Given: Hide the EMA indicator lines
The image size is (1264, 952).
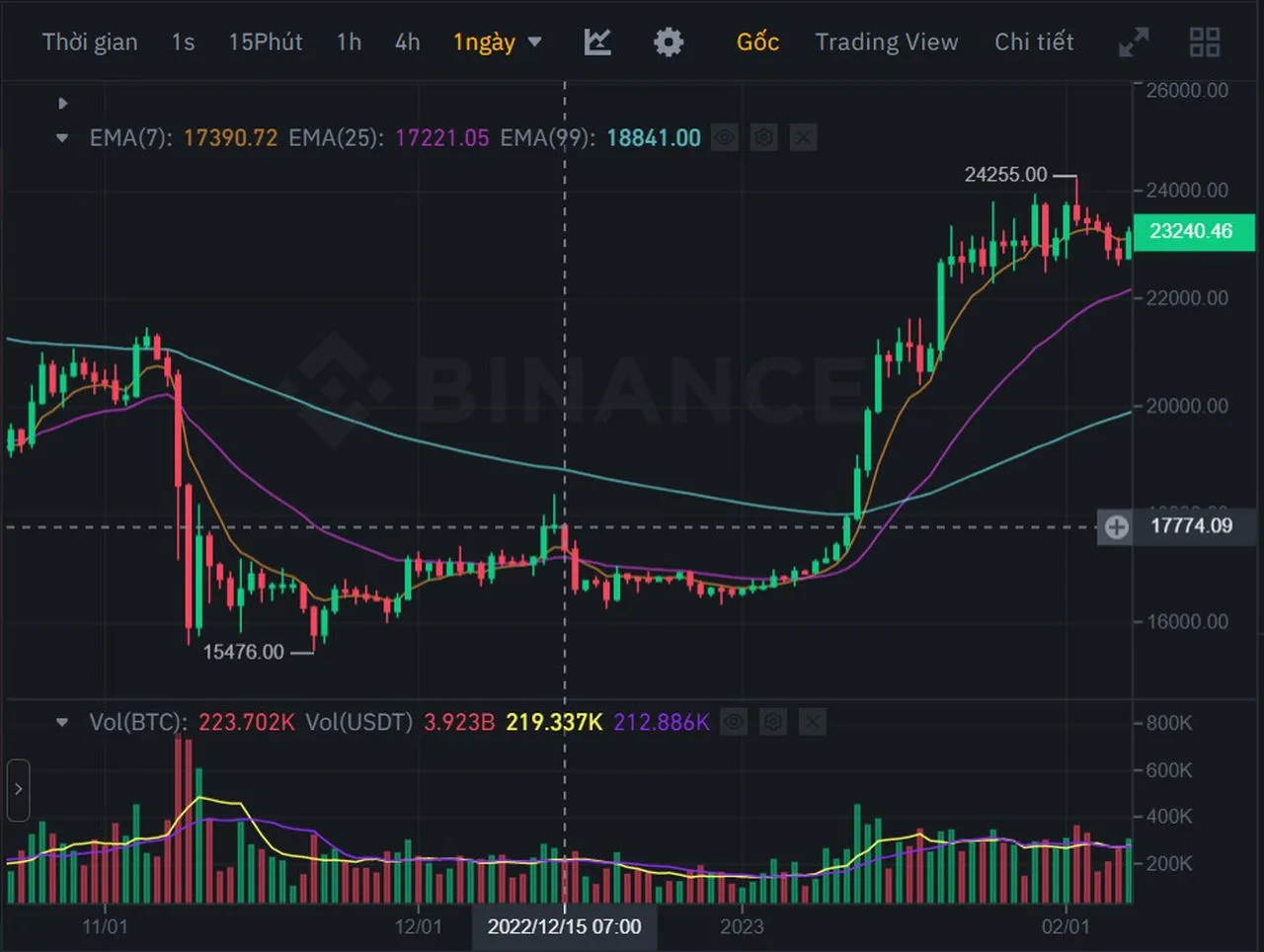Looking at the screenshot, I should 725,137.
